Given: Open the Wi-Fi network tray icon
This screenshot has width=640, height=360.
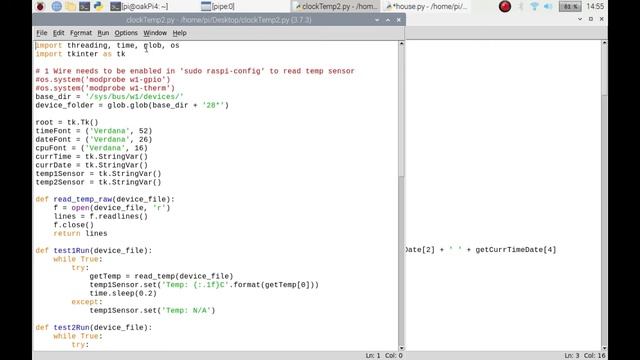Looking at the screenshot, I should (x=534, y=6).
